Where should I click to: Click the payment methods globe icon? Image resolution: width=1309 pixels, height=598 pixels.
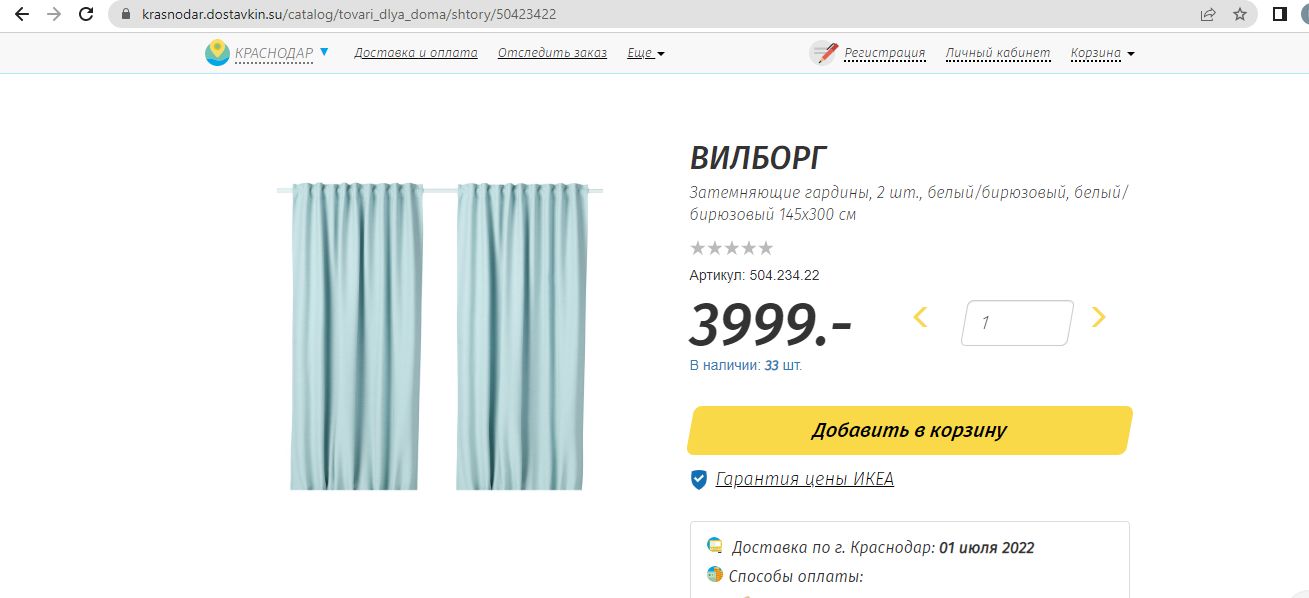714,575
